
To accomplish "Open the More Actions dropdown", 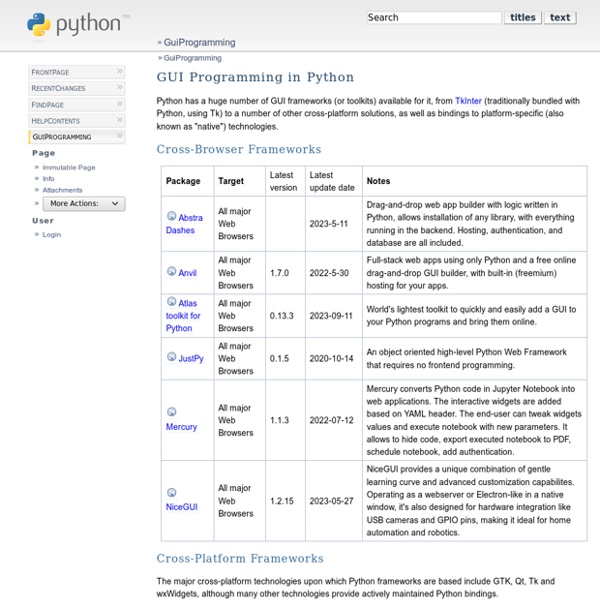I will pos(84,204).
